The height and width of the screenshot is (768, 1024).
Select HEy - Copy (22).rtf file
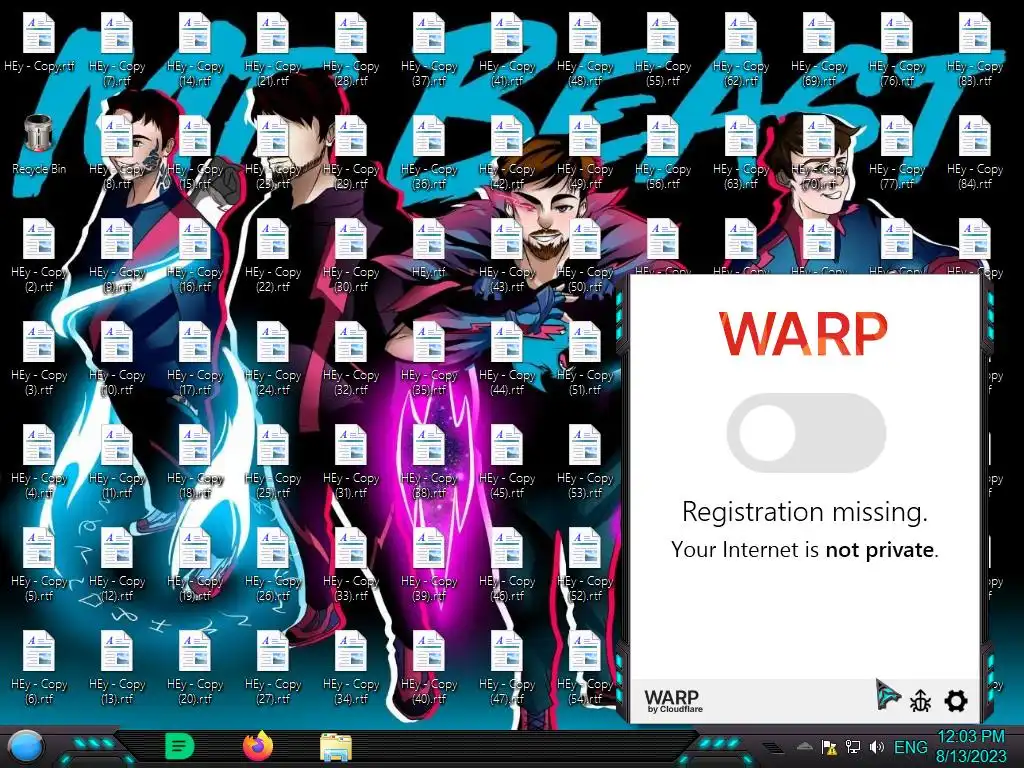(273, 255)
